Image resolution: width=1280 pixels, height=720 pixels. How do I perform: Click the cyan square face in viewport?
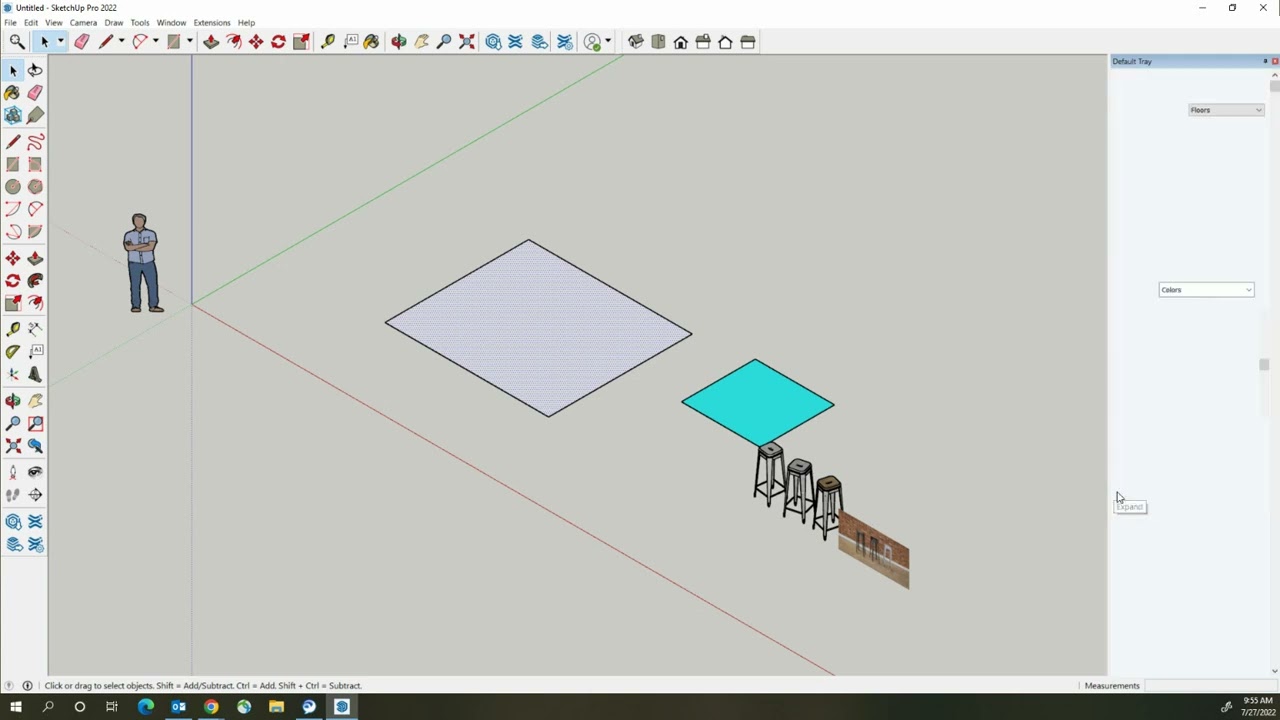coord(757,403)
